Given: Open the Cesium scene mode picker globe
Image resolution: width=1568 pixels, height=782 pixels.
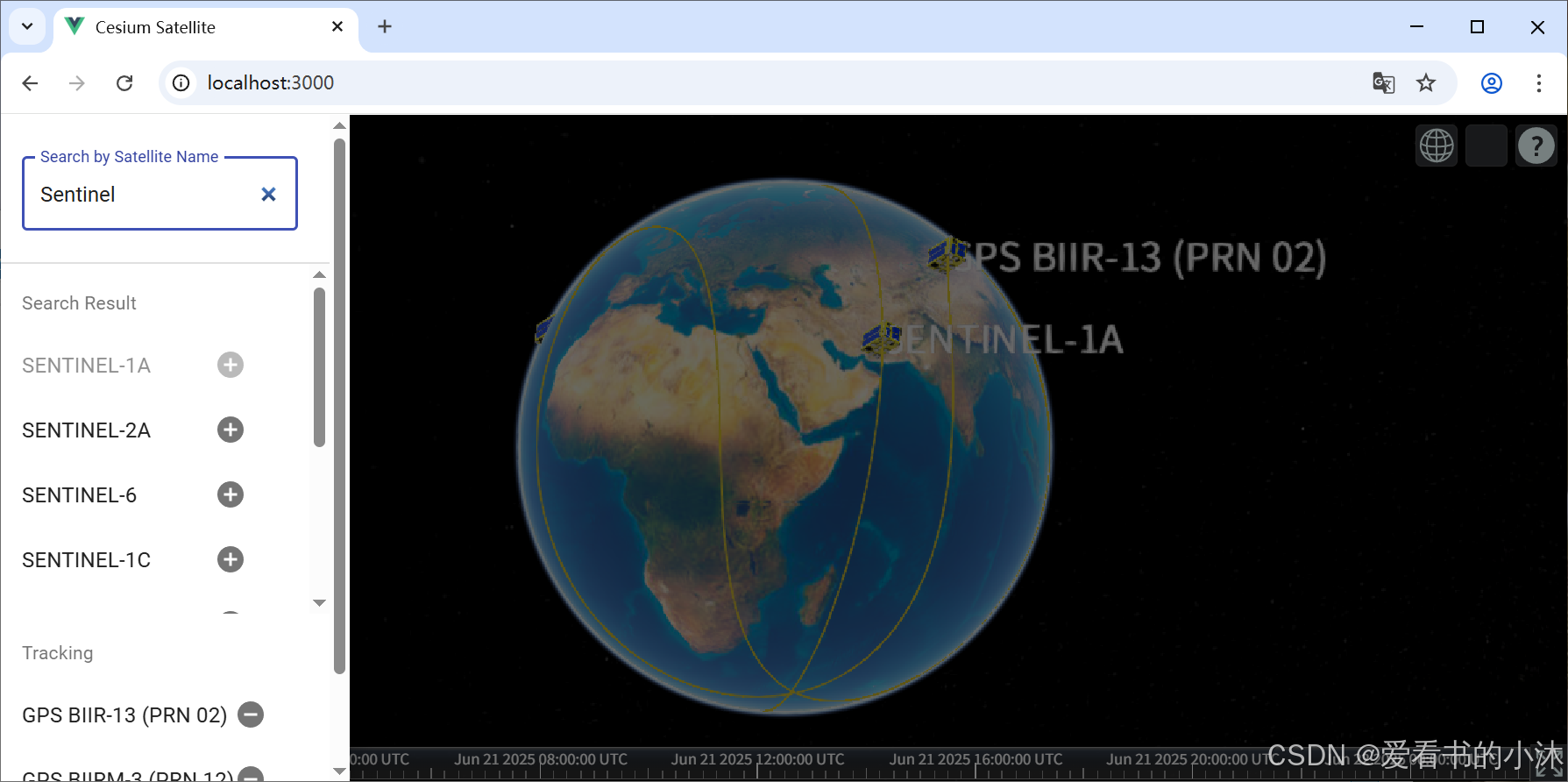Looking at the screenshot, I should pos(1437,146).
